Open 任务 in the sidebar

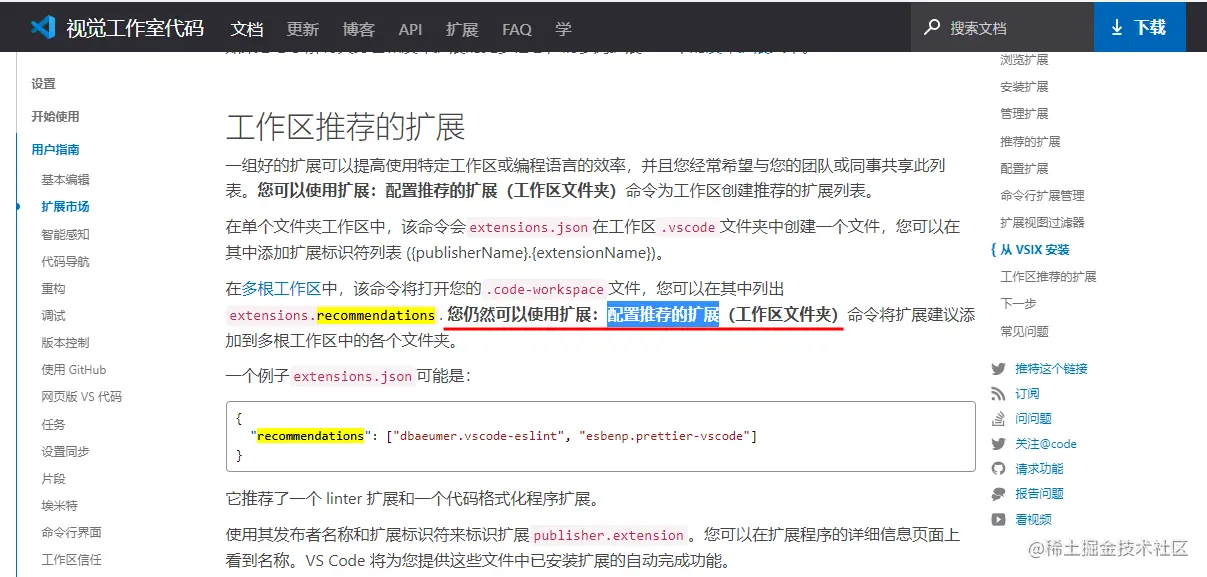(53, 425)
